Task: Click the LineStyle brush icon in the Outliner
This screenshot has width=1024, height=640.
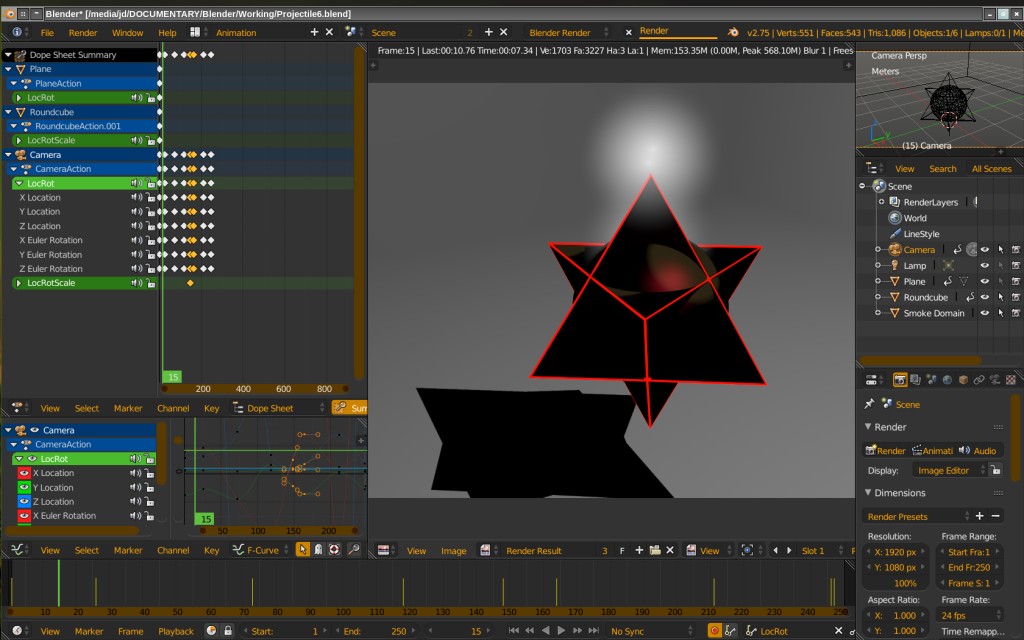Action: [895, 232]
